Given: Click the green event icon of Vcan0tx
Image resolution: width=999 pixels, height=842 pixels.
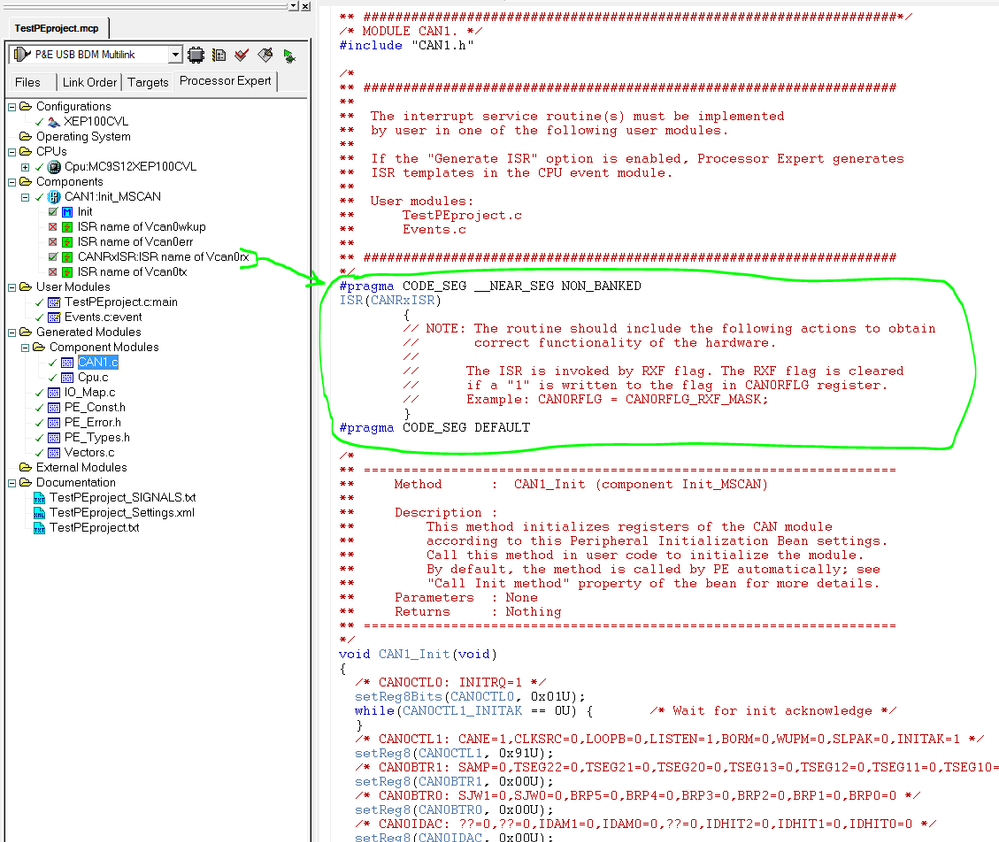Looking at the screenshot, I should [67, 272].
